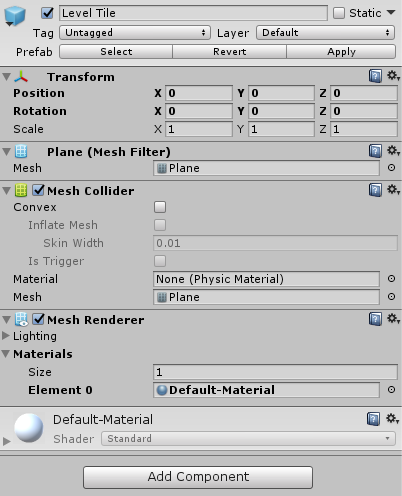Disable the Mesh Renderer component checkbox
This screenshot has width=402, height=496.
click(38, 319)
